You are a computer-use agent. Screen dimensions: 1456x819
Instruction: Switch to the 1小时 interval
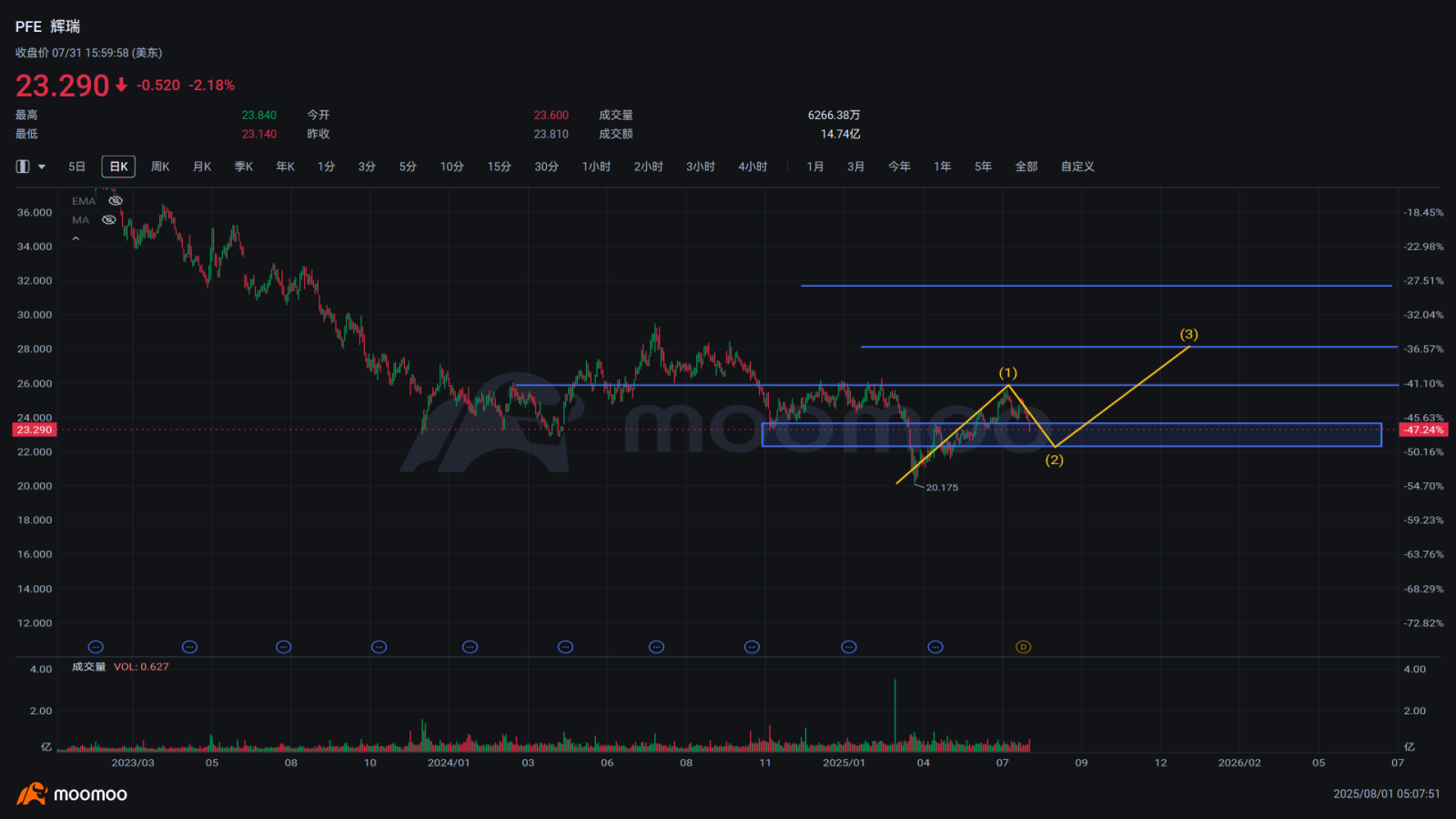(x=596, y=167)
